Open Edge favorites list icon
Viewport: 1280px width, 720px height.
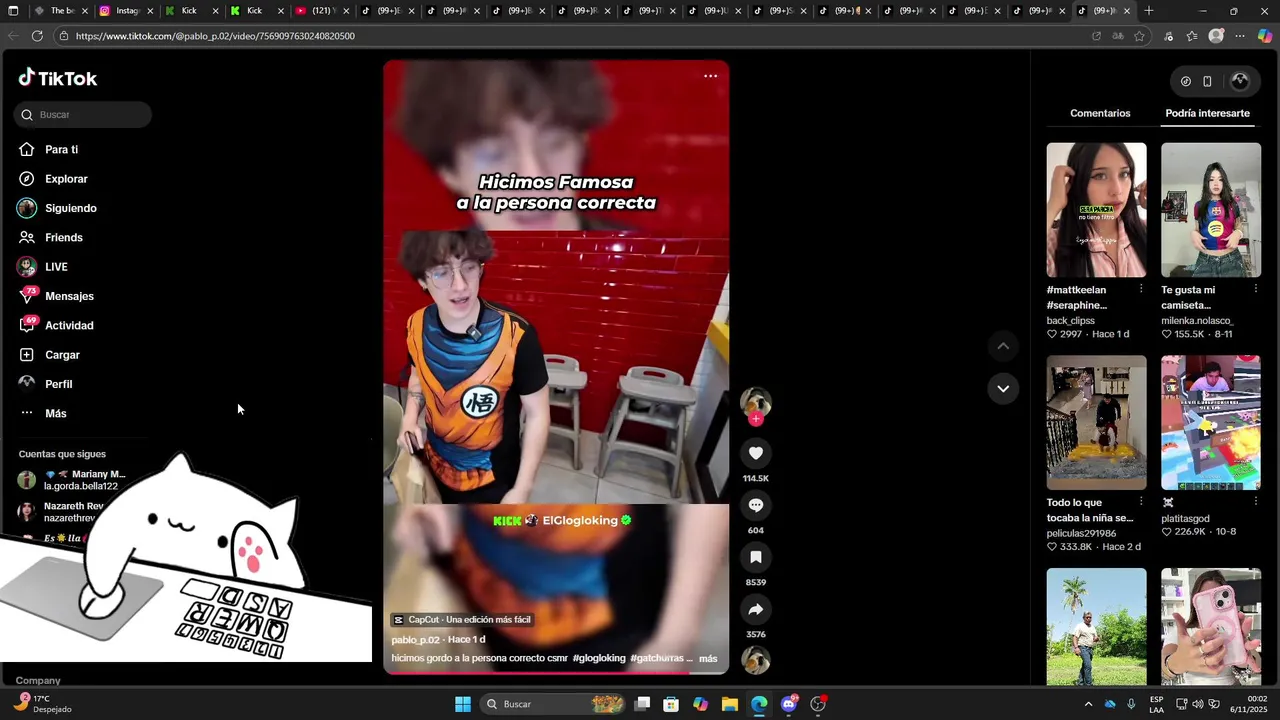1192,36
